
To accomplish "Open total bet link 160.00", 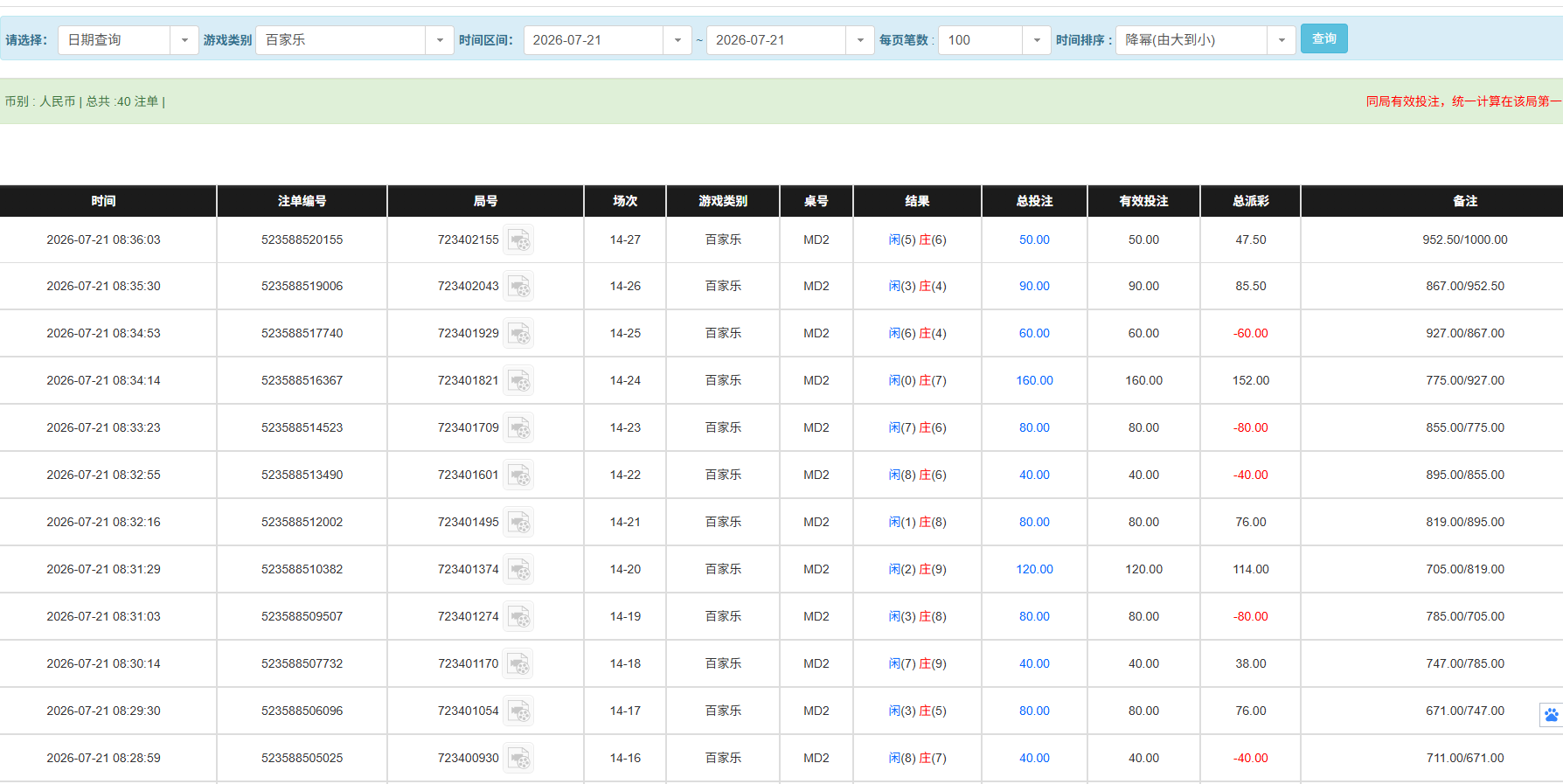I will point(1034,380).
